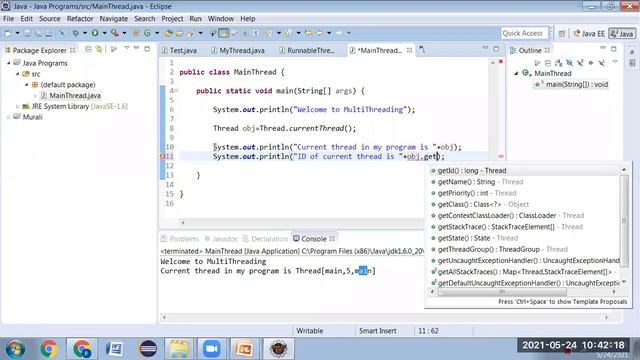Click the Save All toolbar icon
The height and width of the screenshot is (360, 640).
tap(38, 33)
